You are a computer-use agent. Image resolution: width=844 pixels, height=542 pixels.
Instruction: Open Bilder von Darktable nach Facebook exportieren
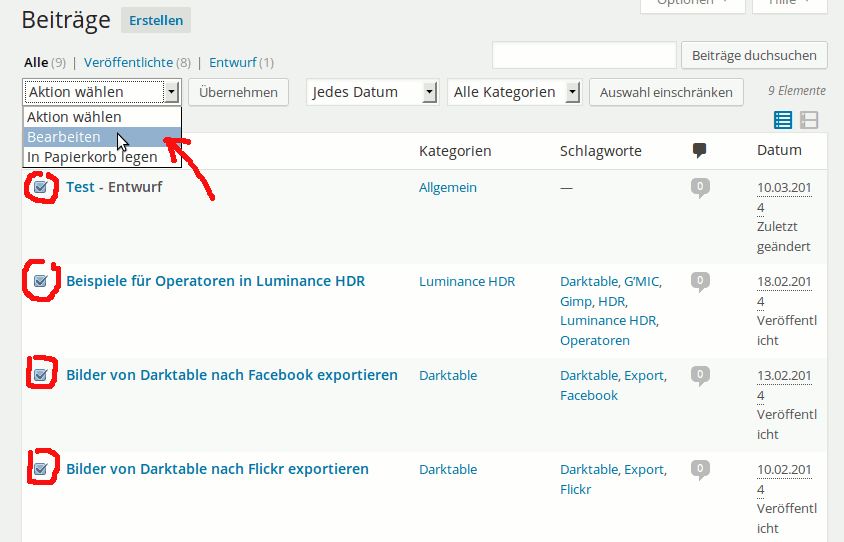click(x=232, y=375)
